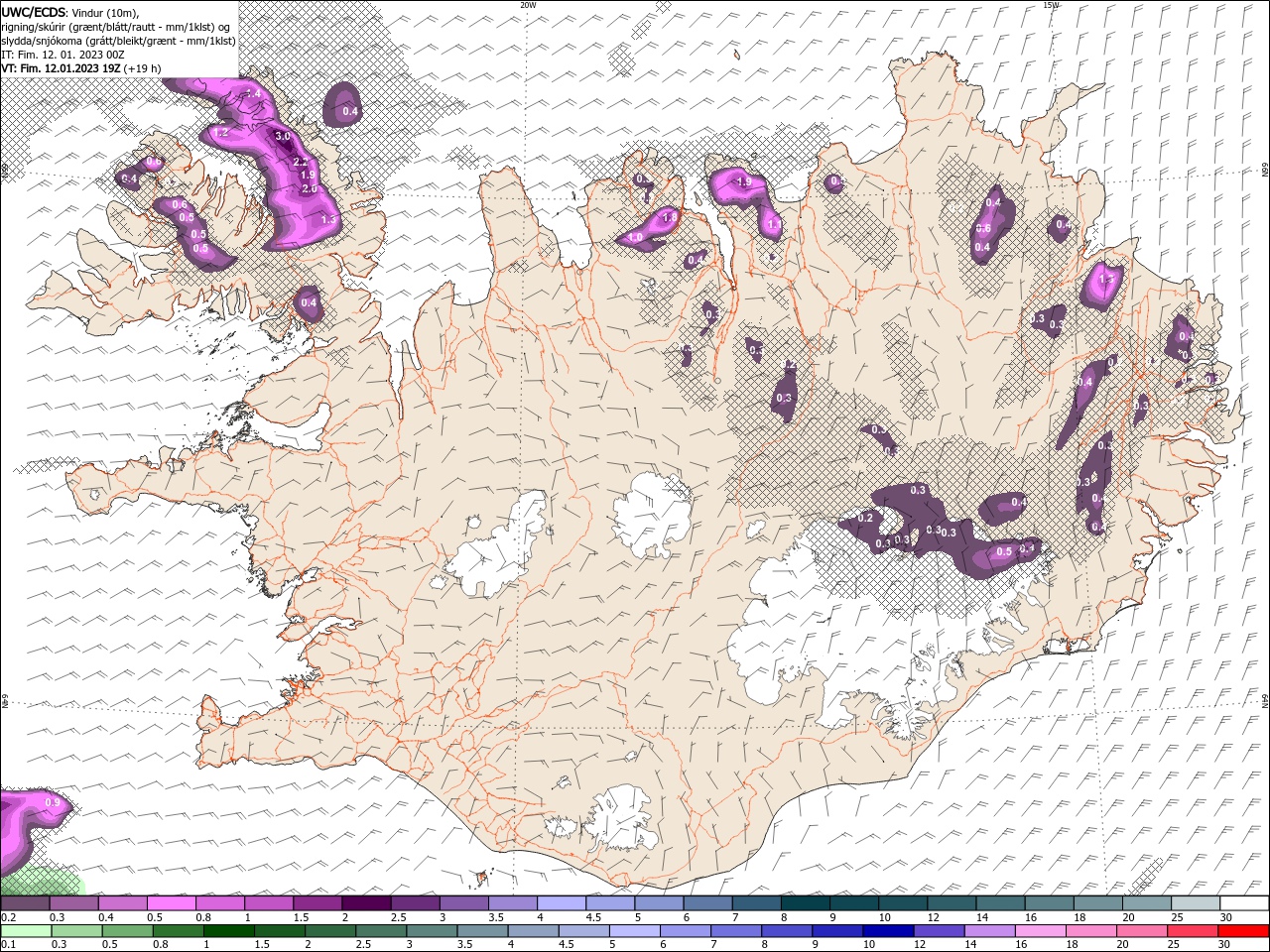
Task: Pick the bright red rain swatch starting at 30
Action: tap(1242, 931)
